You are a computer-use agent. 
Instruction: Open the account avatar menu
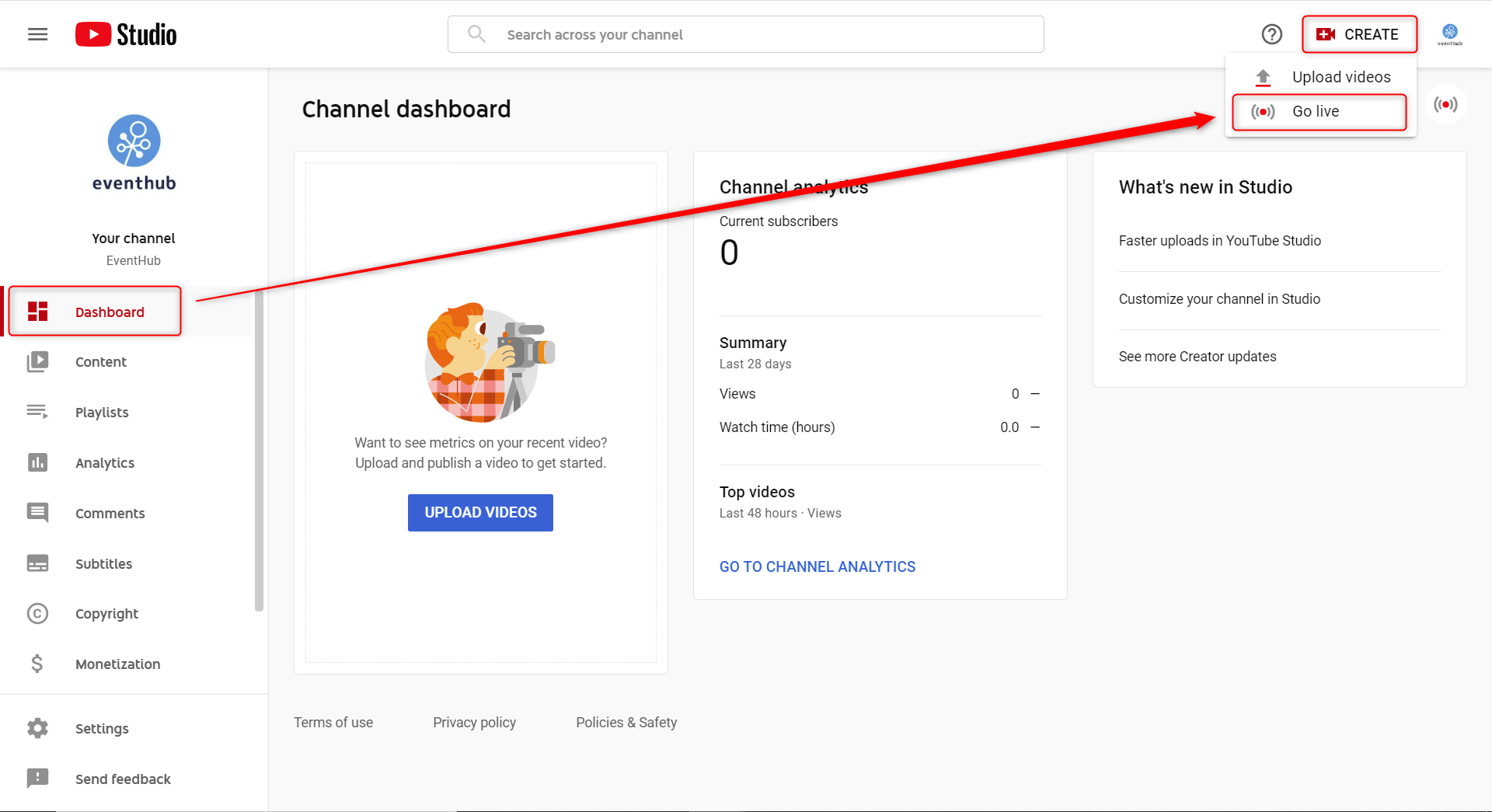1450,34
